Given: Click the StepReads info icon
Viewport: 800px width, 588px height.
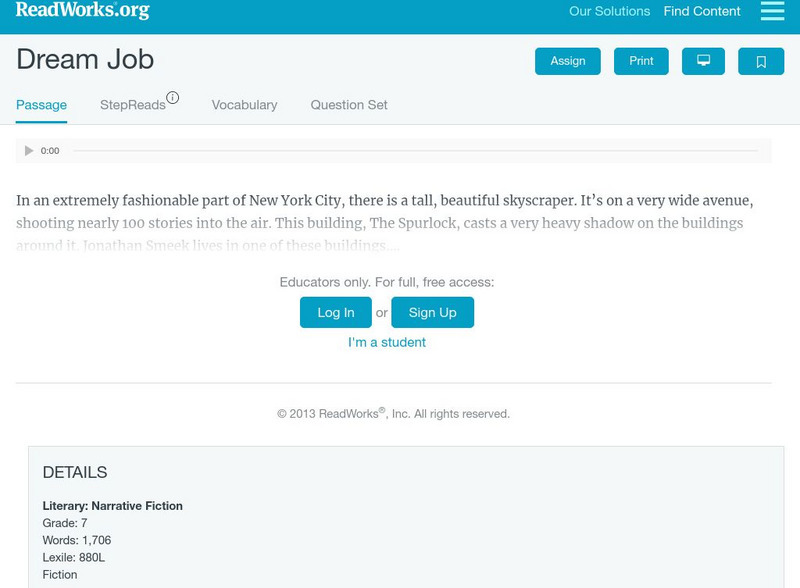Looking at the screenshot, I should pyautogui.click(x=173, y=96).
